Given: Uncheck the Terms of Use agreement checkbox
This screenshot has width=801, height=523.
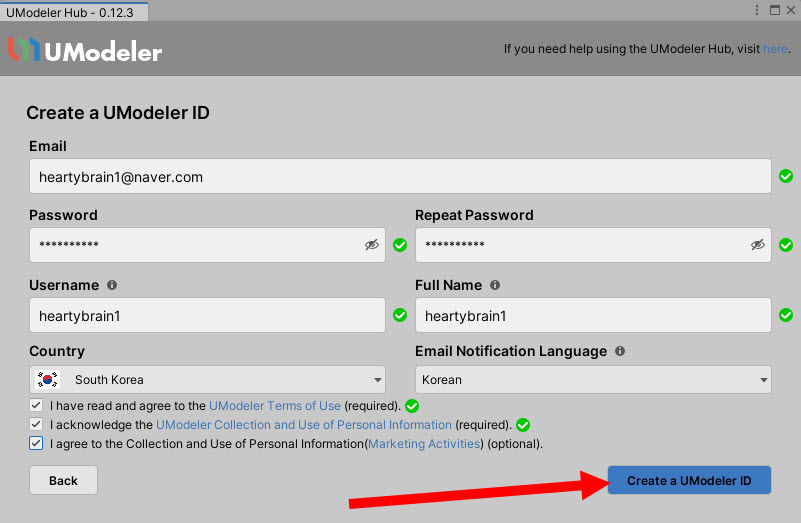Looking at the screenshot, I should (36, 406).
